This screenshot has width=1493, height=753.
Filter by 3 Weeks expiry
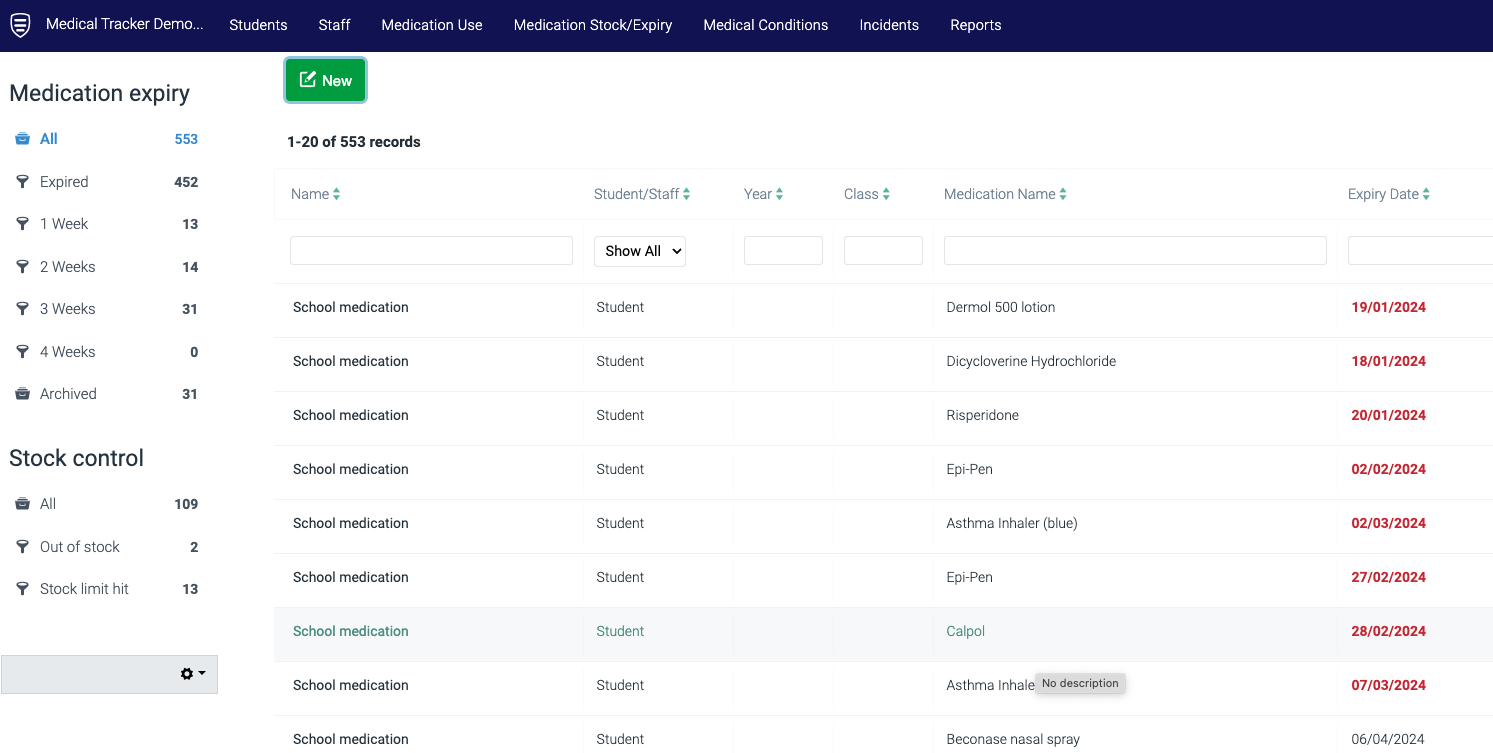coord(68,309)
